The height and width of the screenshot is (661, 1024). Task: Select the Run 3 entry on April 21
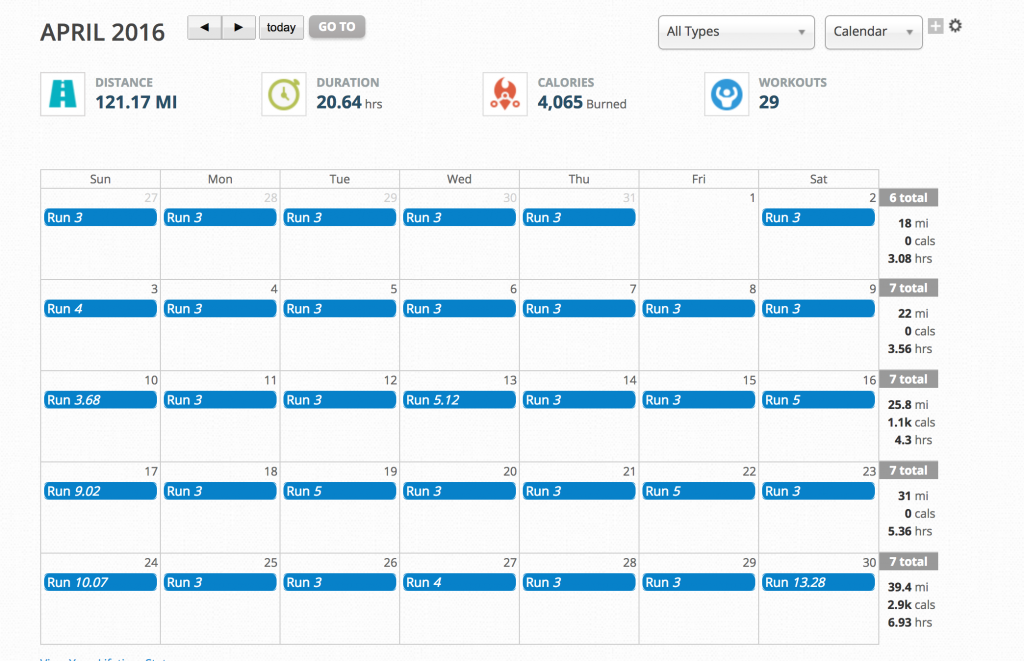(x=579, y=491)
